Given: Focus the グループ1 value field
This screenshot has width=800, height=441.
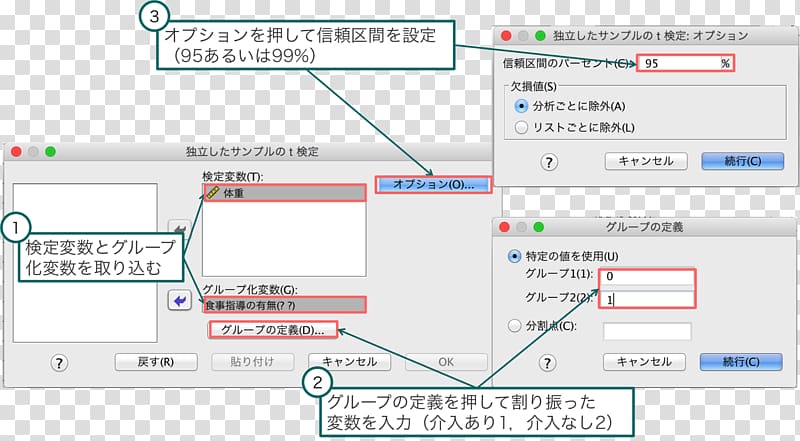Looking at the screenshot, I should pyautogui.click(x=645, y=277).
